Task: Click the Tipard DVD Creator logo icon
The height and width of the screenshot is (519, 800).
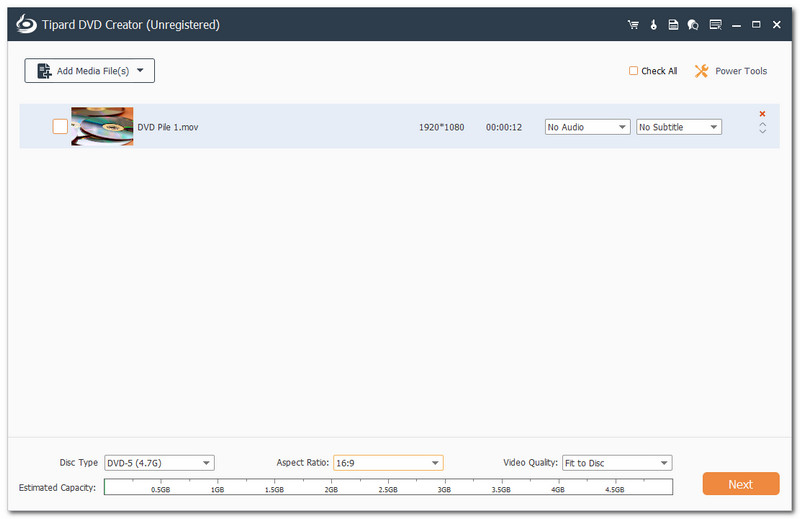Action: (24, 24)
